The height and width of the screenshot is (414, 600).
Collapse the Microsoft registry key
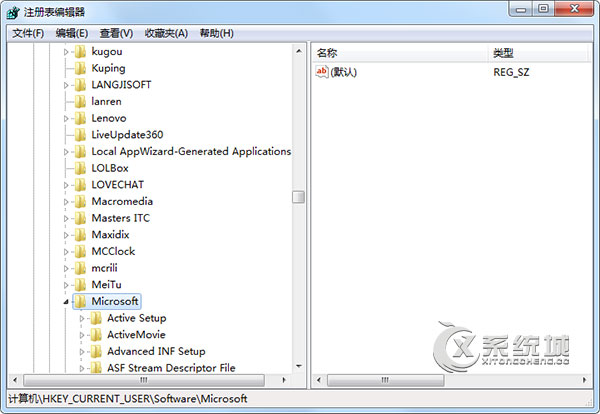[66, 302]
